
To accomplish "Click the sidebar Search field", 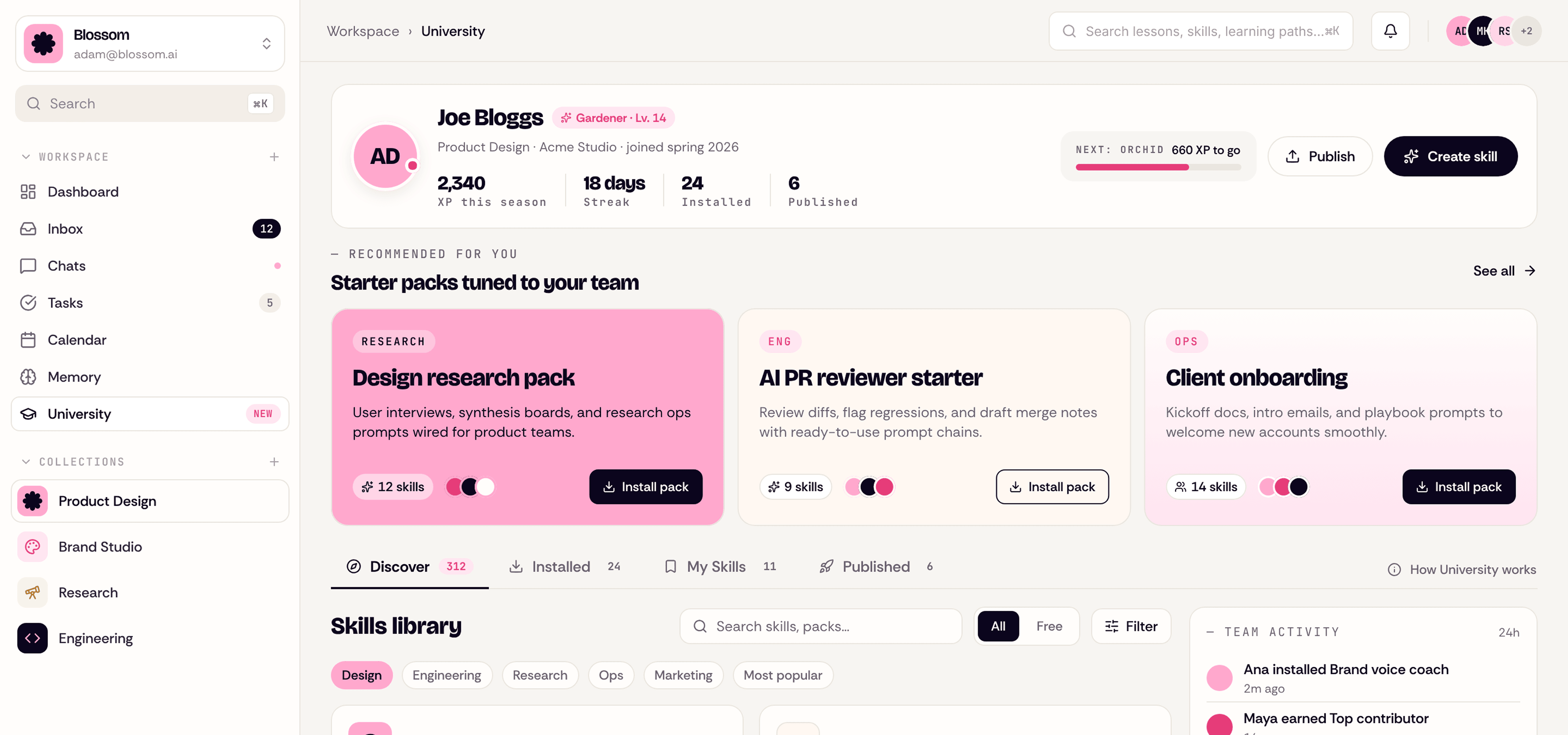I will [x=150, y=103].
